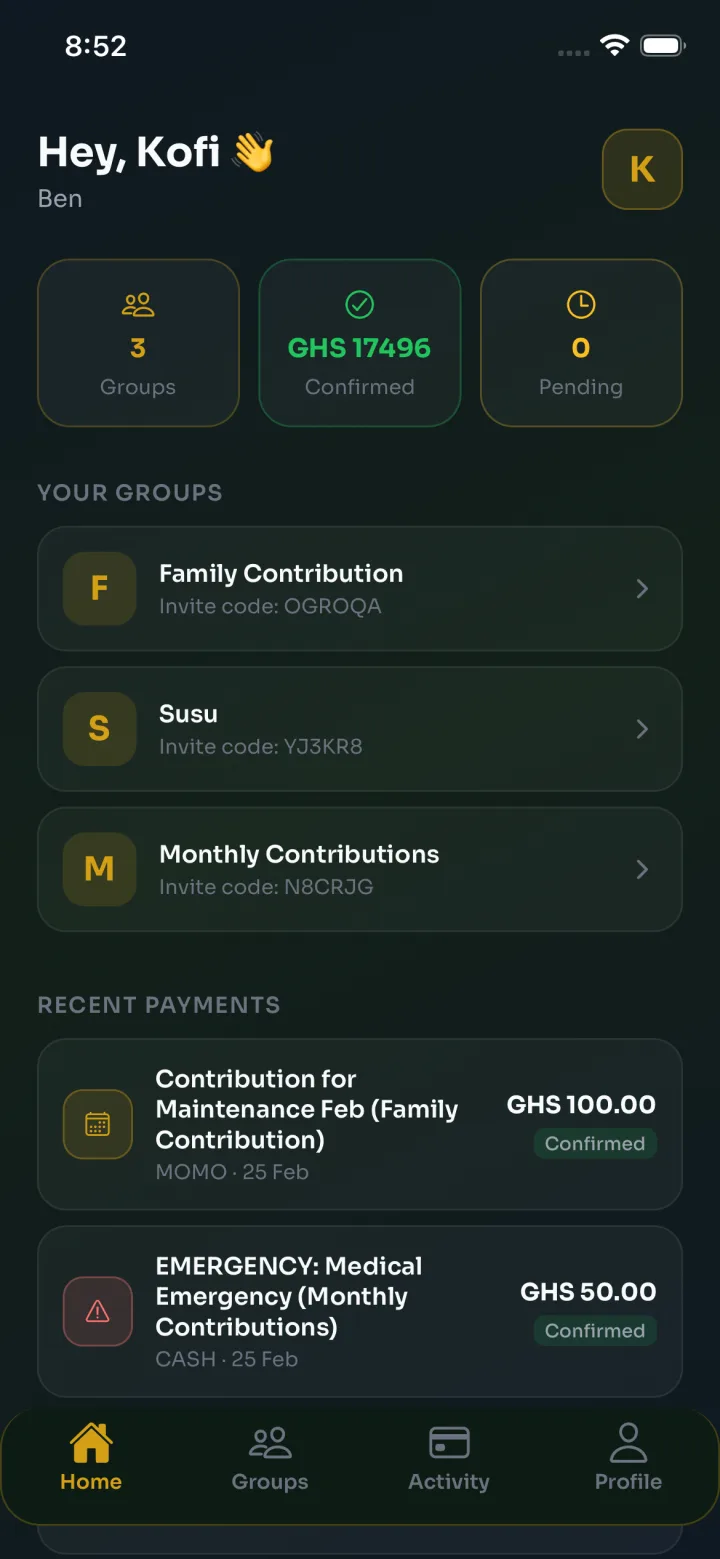Tap the K profile avatar button
This screenshot has height=1559, width=720.
tap(642, 169)
